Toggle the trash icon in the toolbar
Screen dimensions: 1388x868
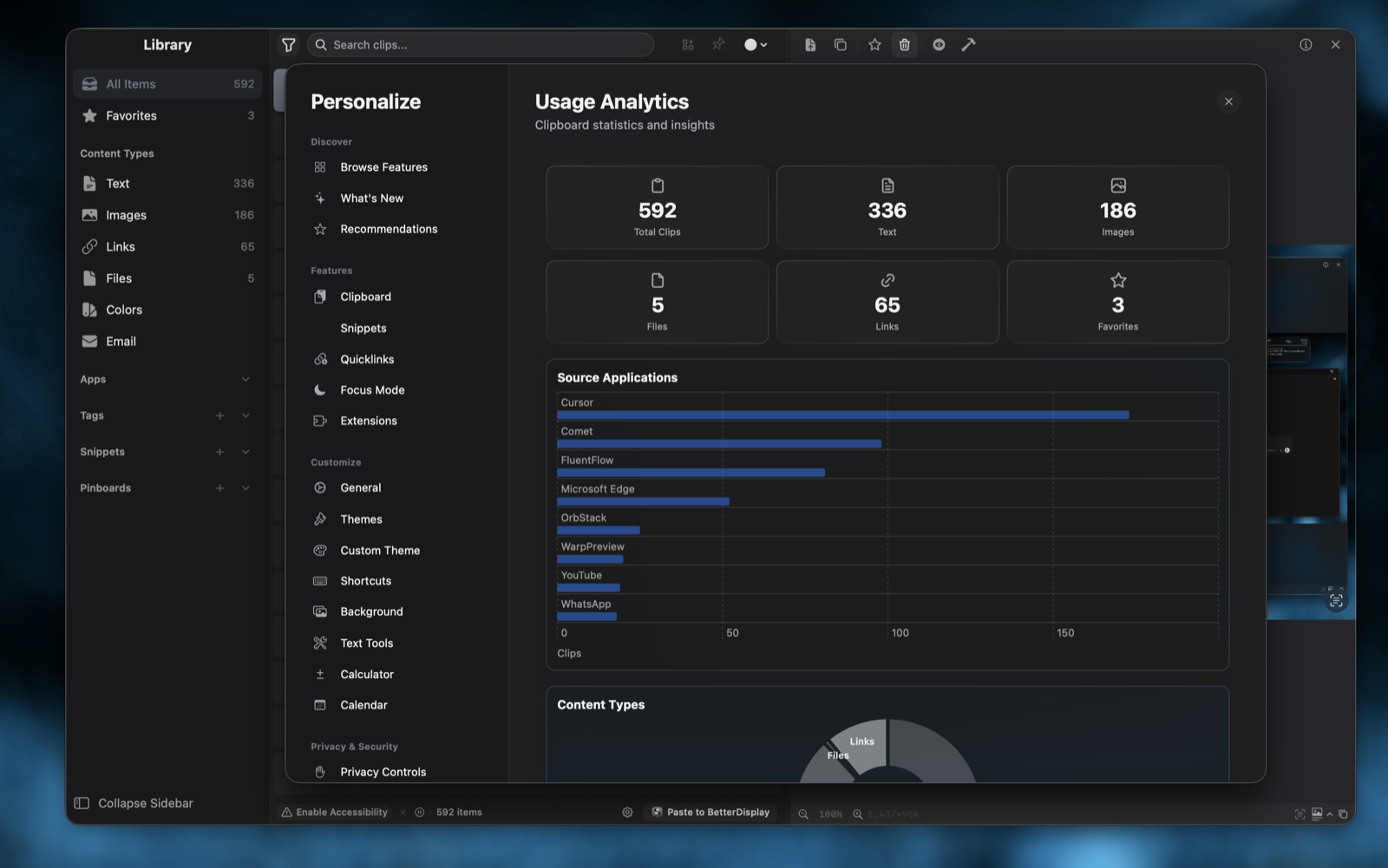905,44
